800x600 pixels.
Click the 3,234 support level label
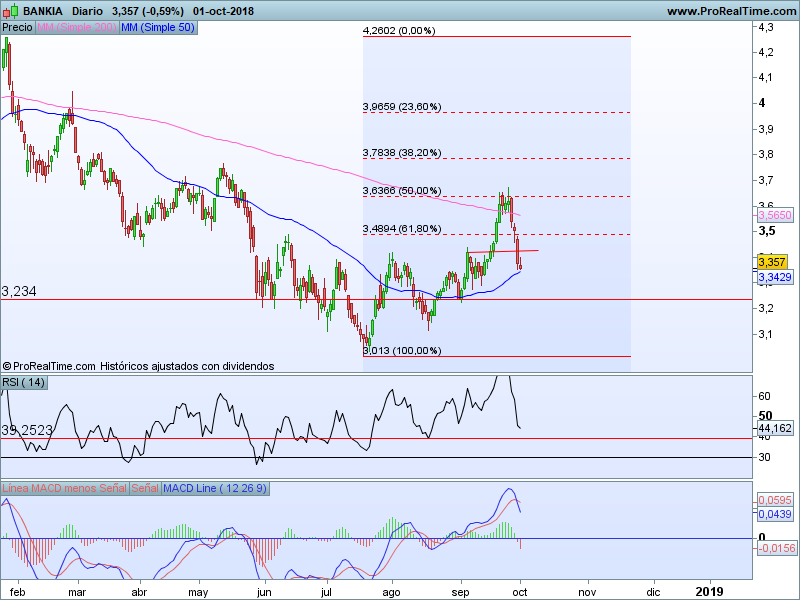pyautogui.click(x=19, y=291)
